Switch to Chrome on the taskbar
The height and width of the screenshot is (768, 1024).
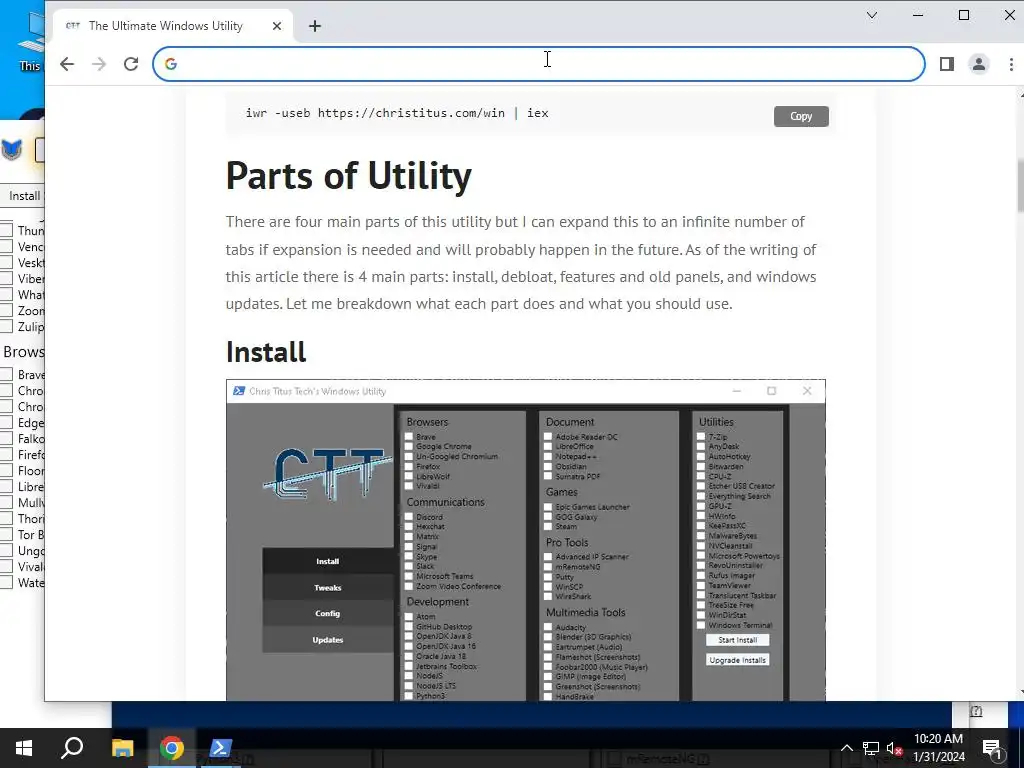pyautogui.click(x=172, y=748)
